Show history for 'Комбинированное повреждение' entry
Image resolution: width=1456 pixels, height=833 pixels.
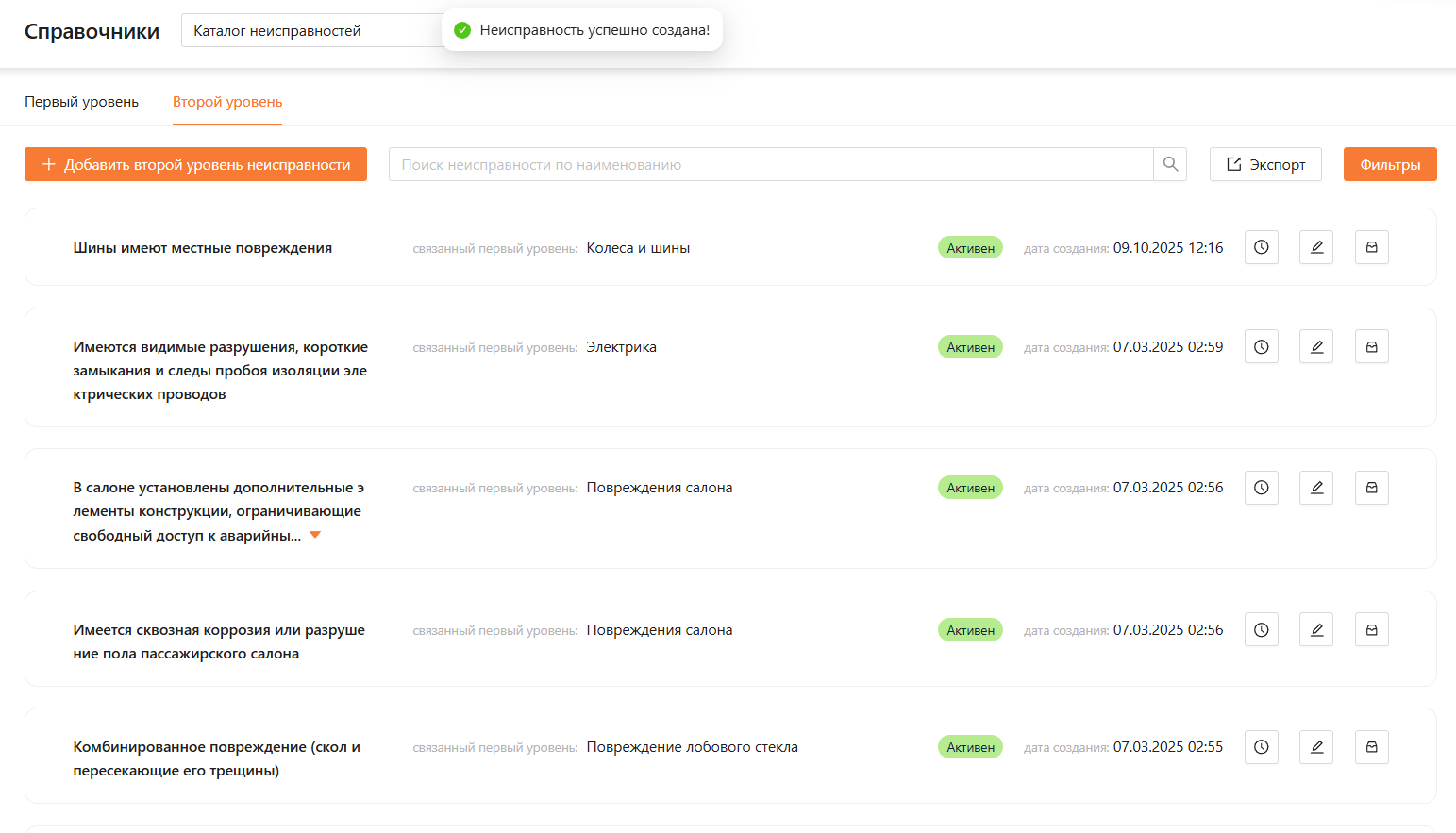(1261, 747)
